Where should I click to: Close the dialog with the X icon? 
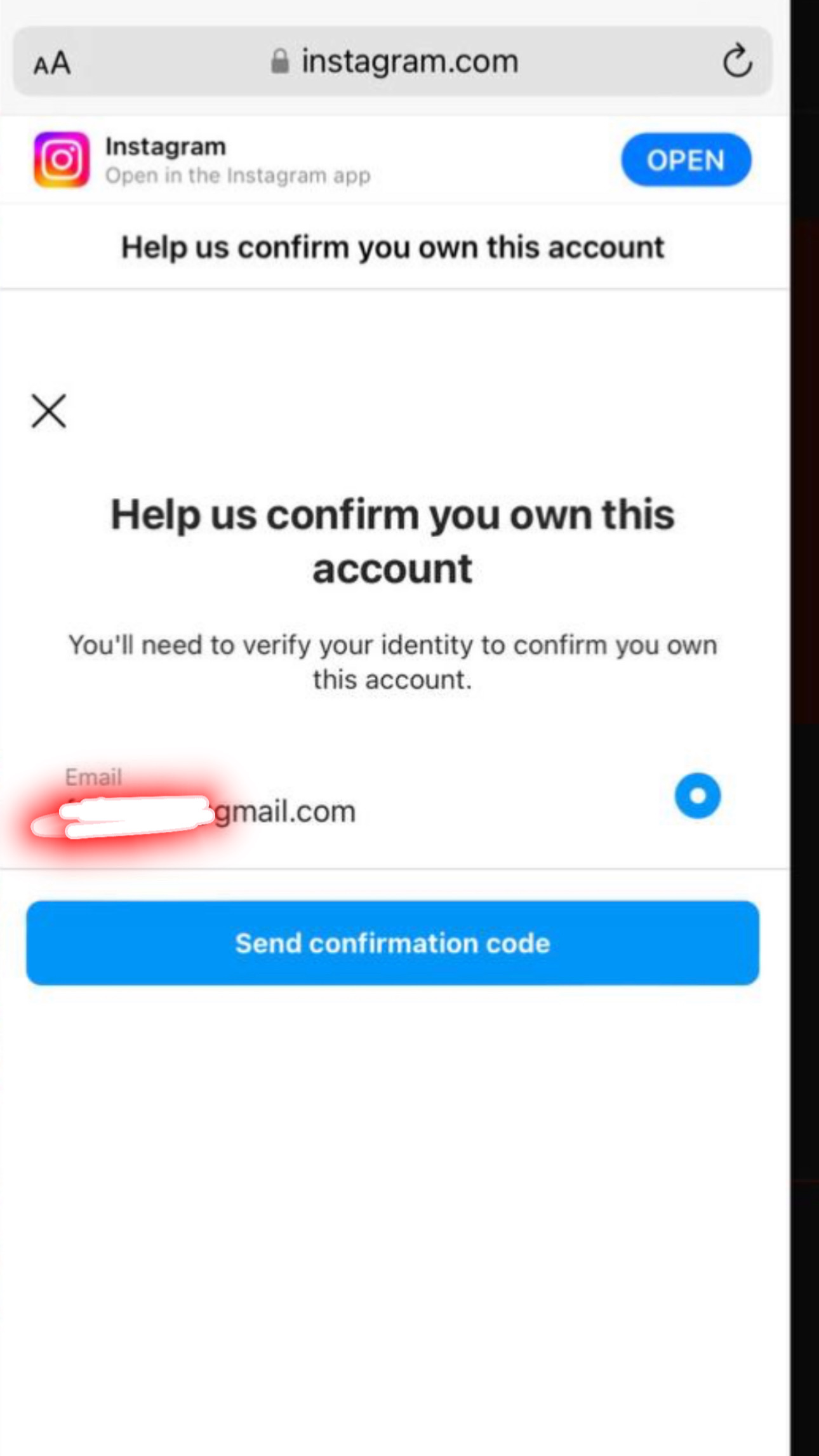coord(49,411)
